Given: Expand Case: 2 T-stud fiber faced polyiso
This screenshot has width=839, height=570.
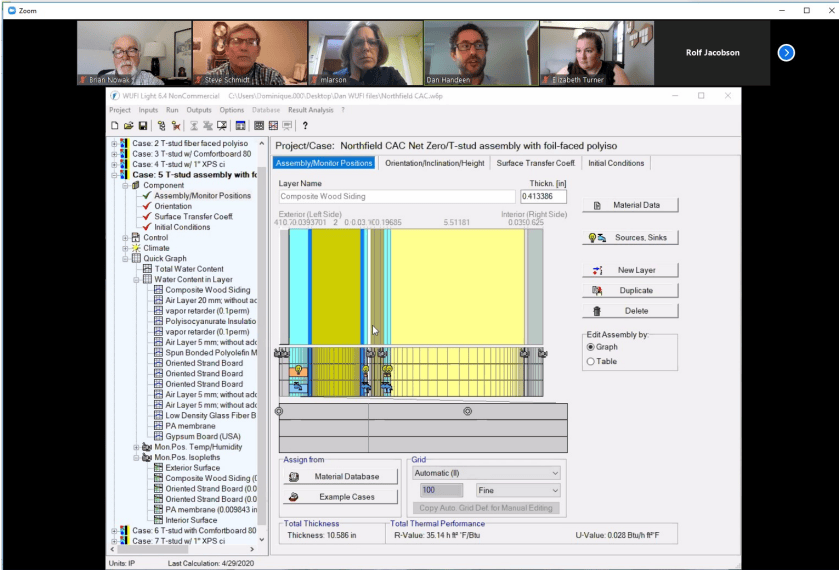Looking at the screenshot, I should coord(114,143).
